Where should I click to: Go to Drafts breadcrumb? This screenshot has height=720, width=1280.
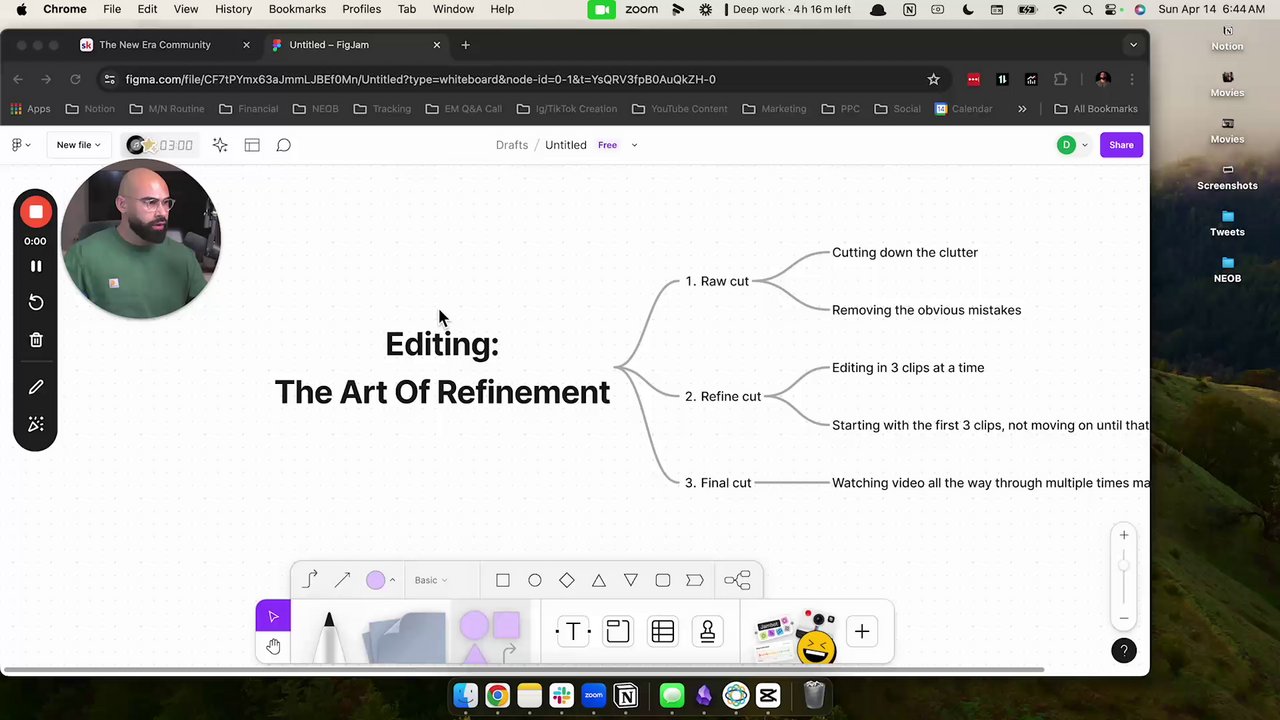coord(511,145)
